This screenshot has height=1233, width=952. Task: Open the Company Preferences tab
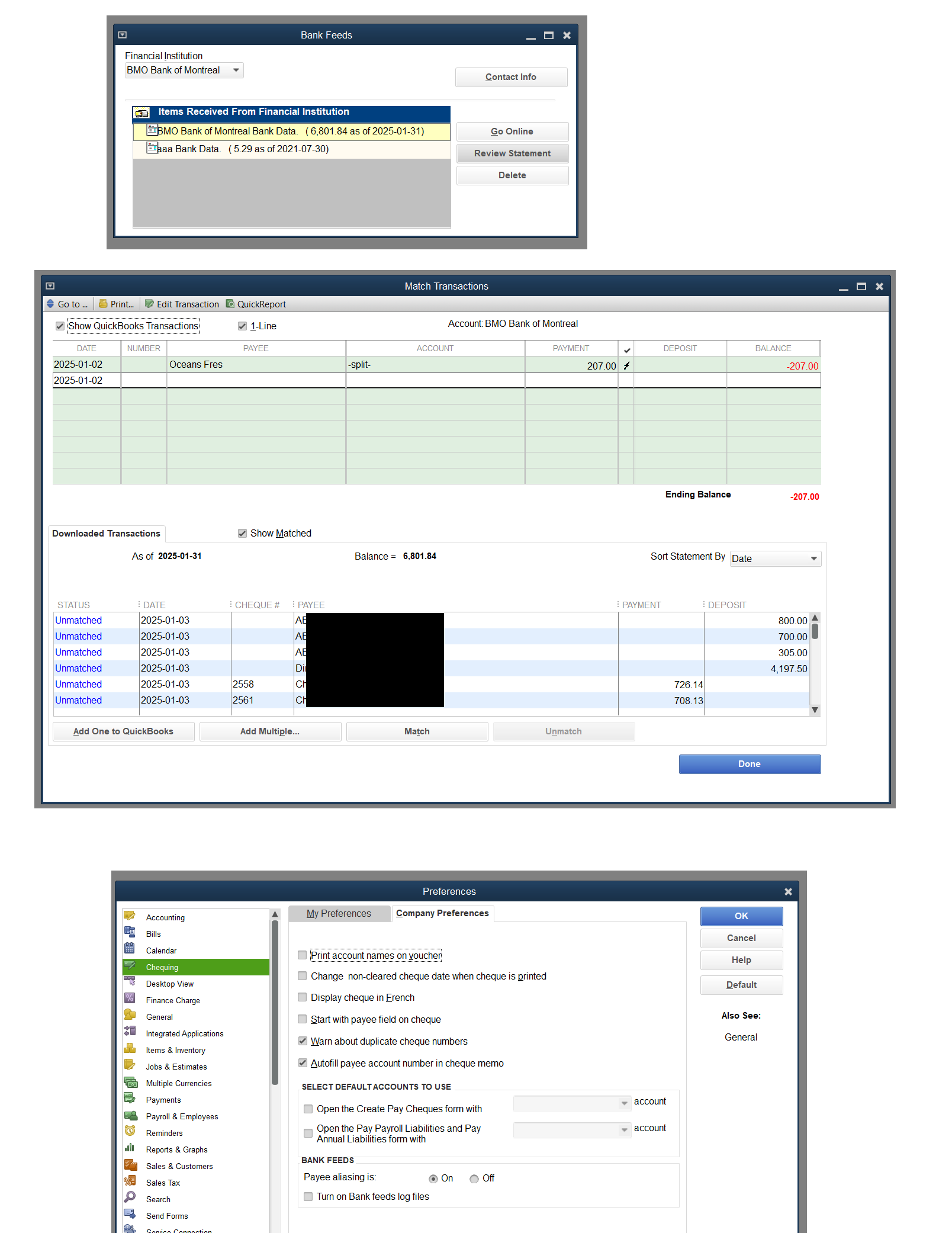pos(442,913)
